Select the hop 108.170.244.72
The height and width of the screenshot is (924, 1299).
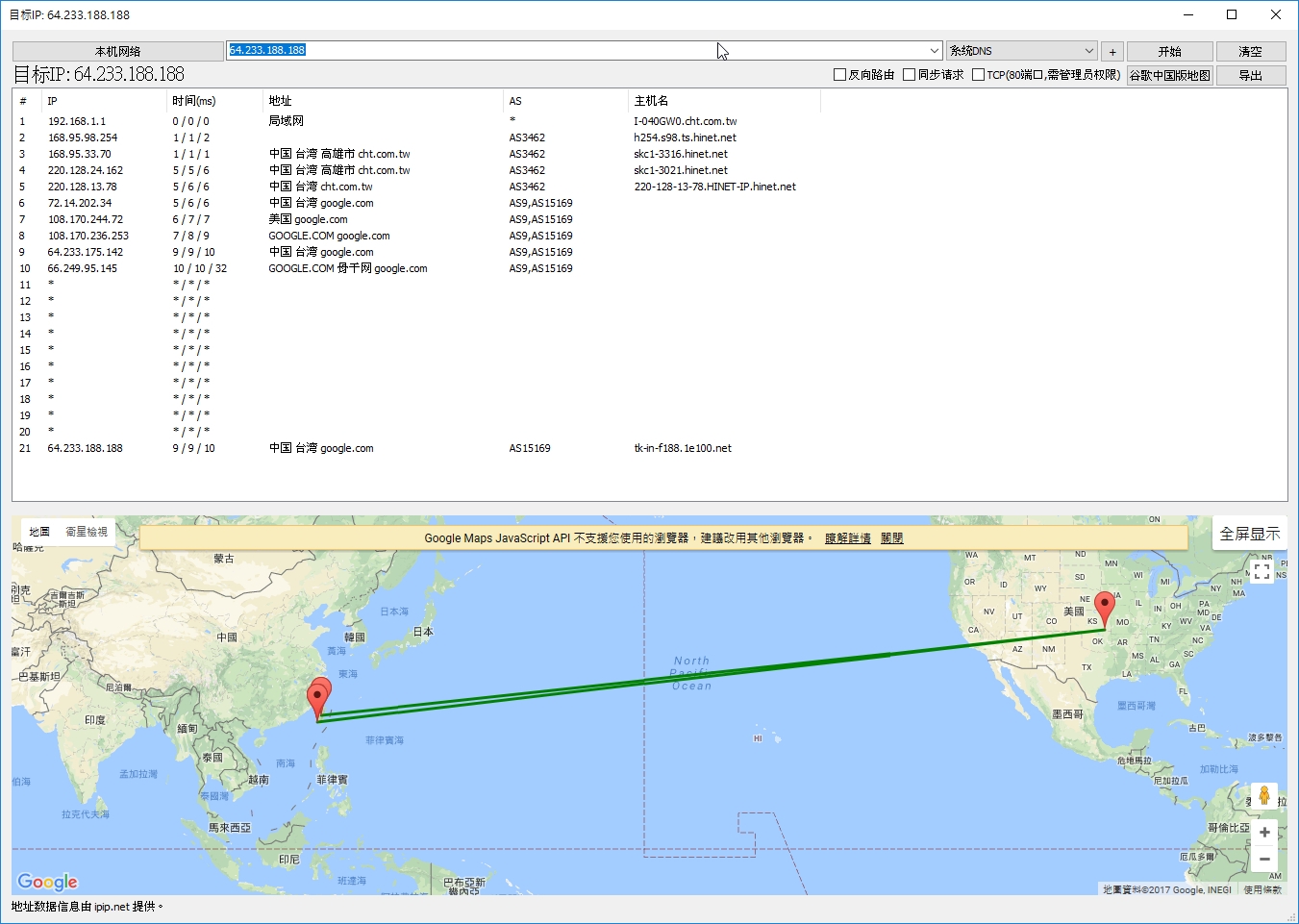(86, 219)
